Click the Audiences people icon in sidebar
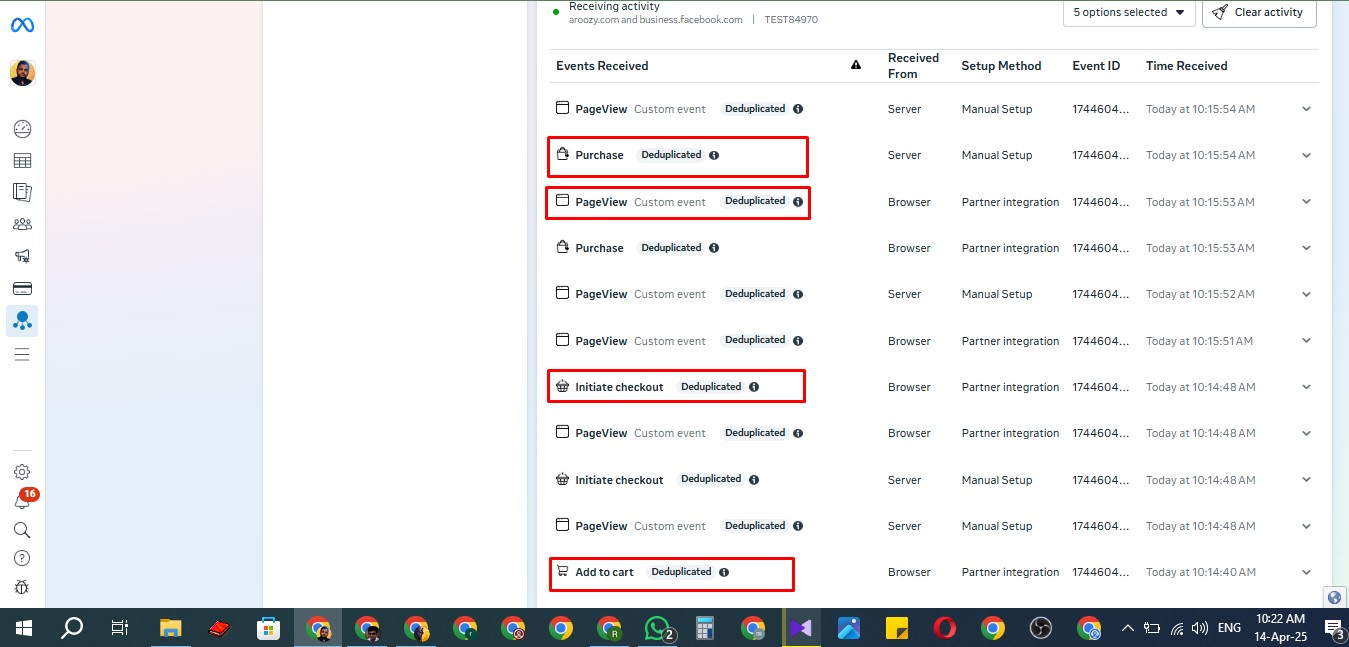 (22, 224)
